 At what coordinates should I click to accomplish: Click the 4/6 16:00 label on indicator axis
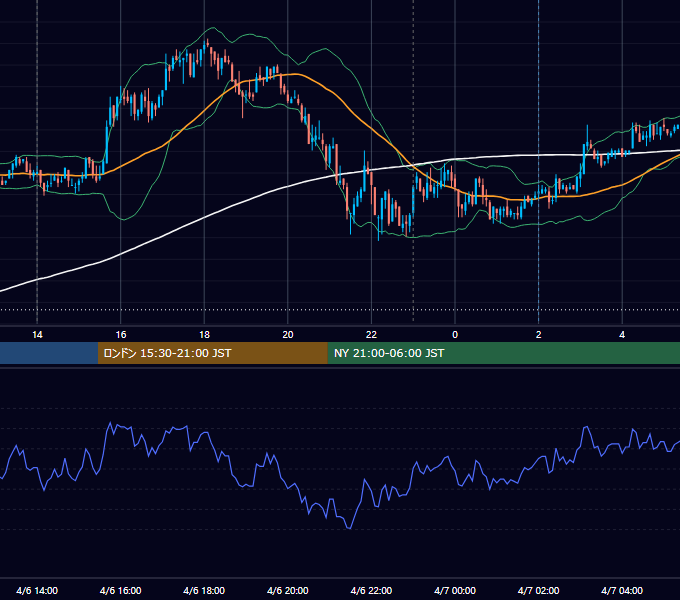coord(121,590)
